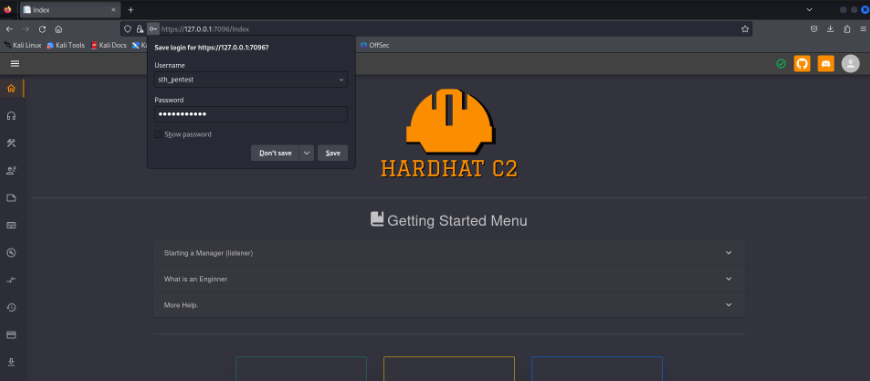The width and height of the screenshot is (870, 381).
Task: Close the Index tab
Action: pos(113,9)
